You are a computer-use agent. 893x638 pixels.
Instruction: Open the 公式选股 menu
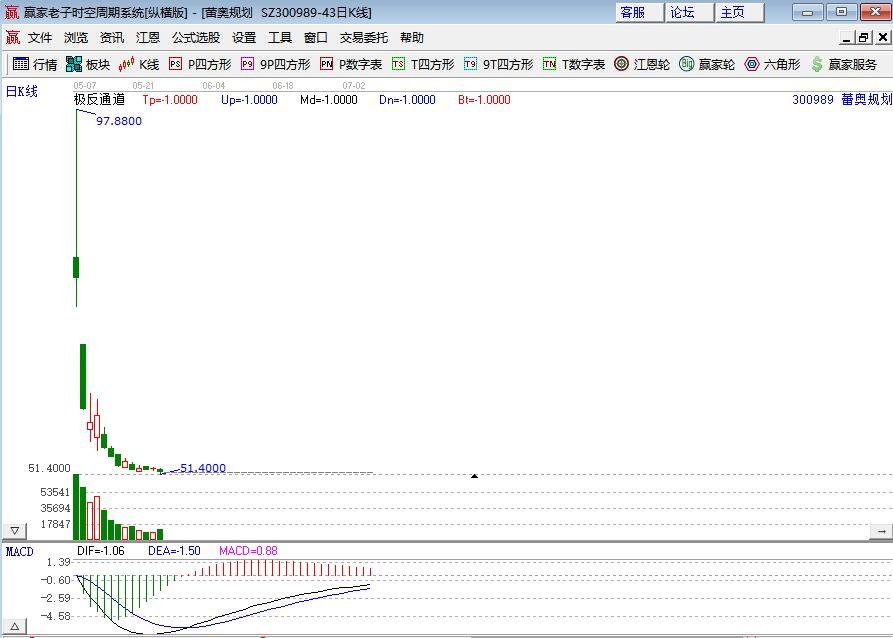pos(196,38)
